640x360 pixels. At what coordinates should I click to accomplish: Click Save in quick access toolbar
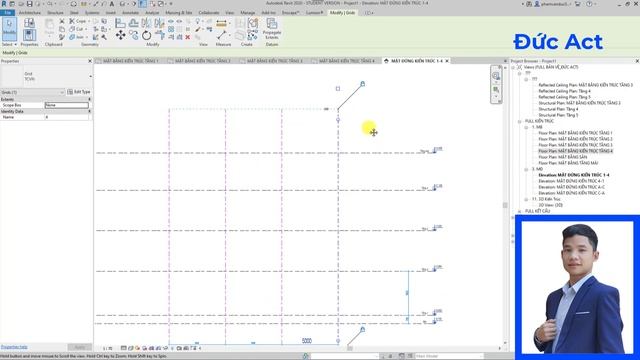tap(29, 4)
